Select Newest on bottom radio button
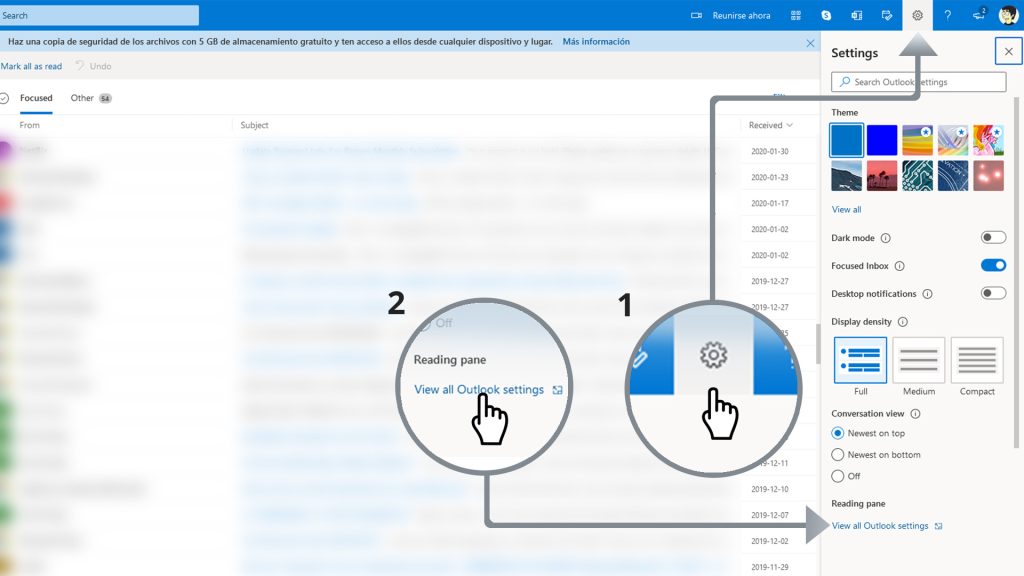 (x=837, y=455)
